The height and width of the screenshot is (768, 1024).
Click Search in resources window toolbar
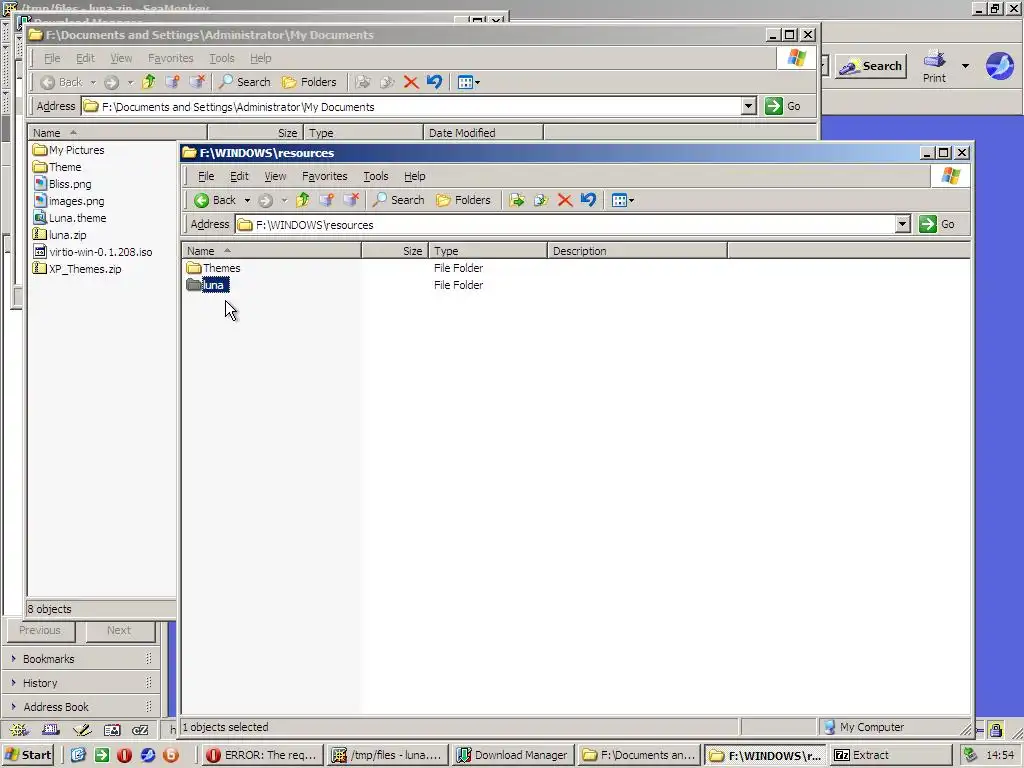click(398, 200)
